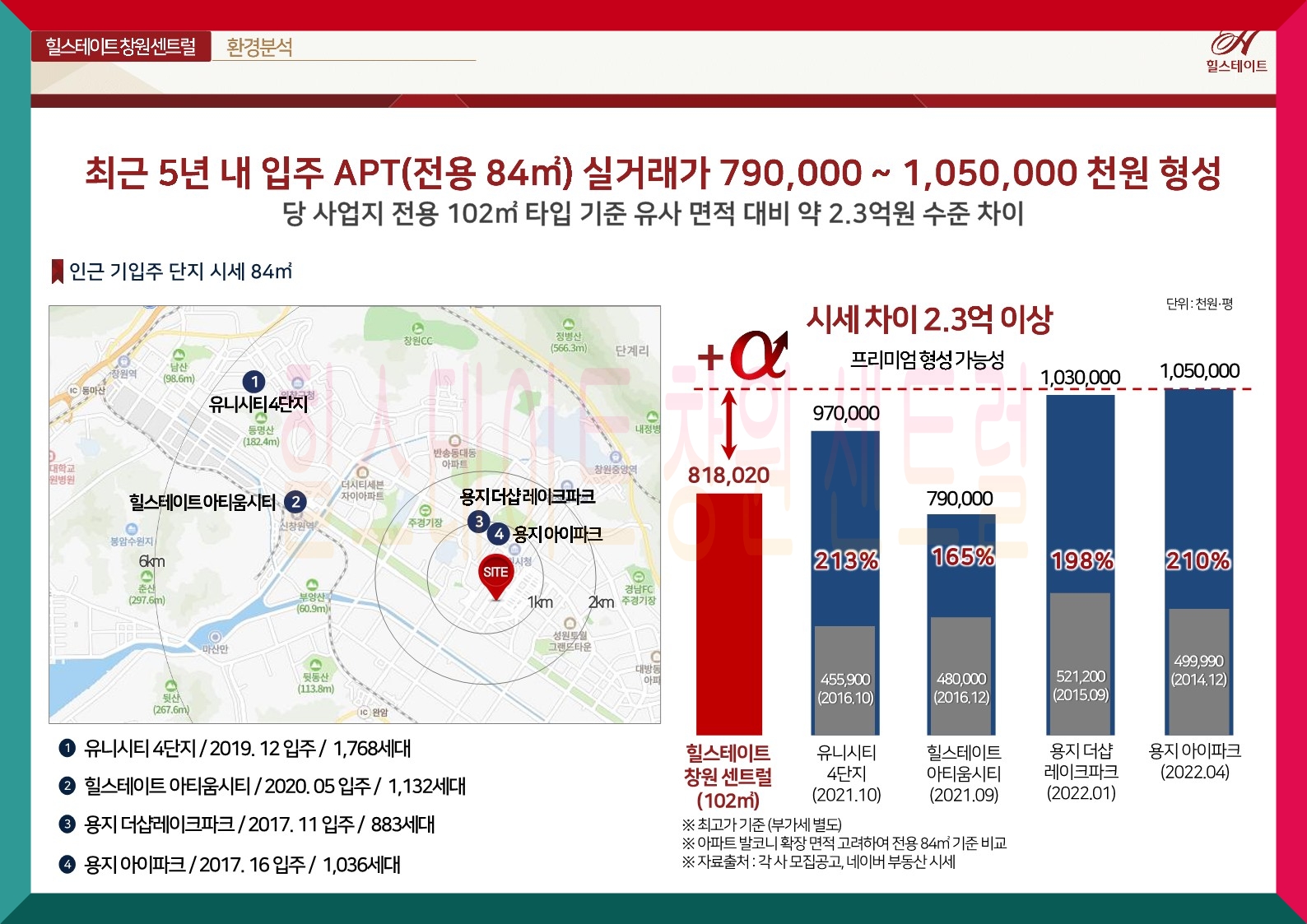Click legend bullet 4 for 용지 아이파크
1307x924 pixels.
(x=67, y=864)
